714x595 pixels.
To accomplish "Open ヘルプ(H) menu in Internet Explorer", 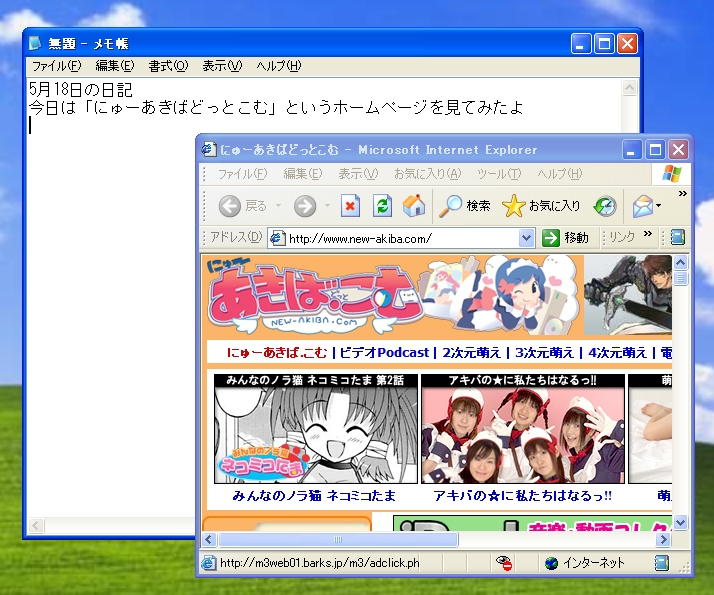I will click(560, 174).
